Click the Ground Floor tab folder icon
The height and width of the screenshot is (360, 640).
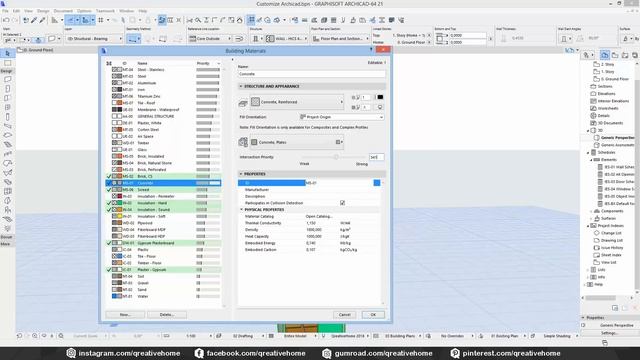click(20, 50)
